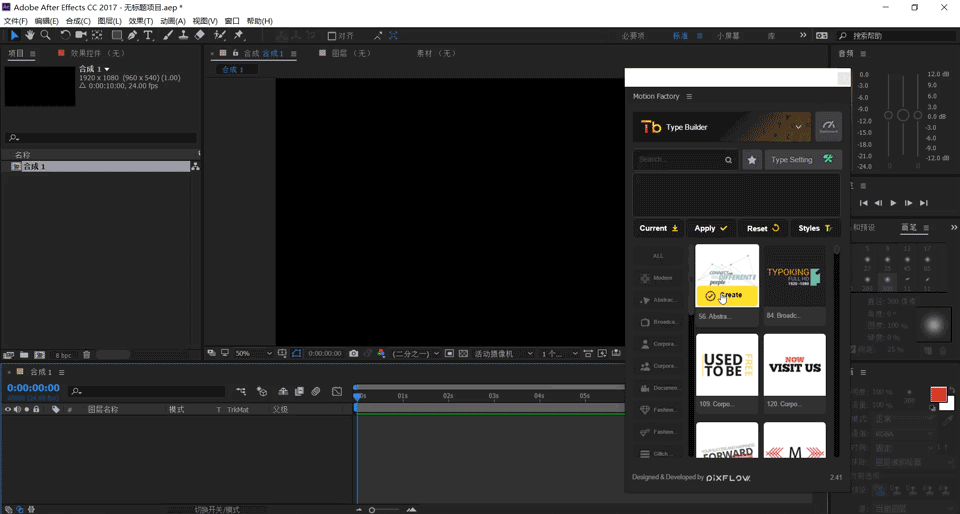
Task: Toggle the mask and shape path visibility
Action: [297, 353]
